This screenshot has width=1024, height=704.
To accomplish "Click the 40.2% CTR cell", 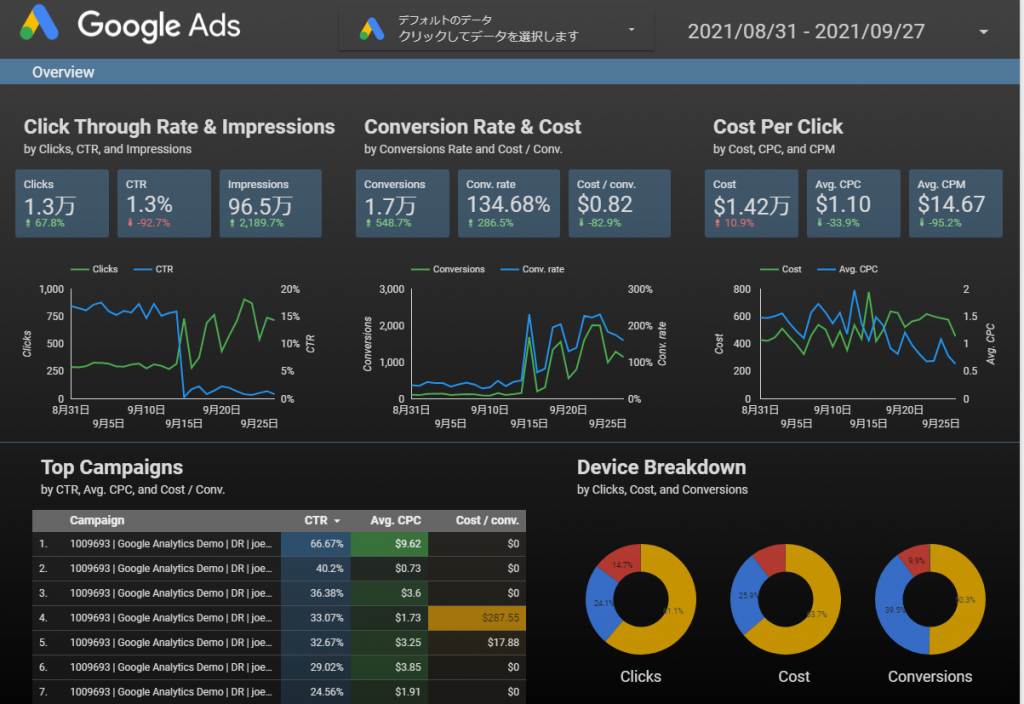I will tap(316, 569).
